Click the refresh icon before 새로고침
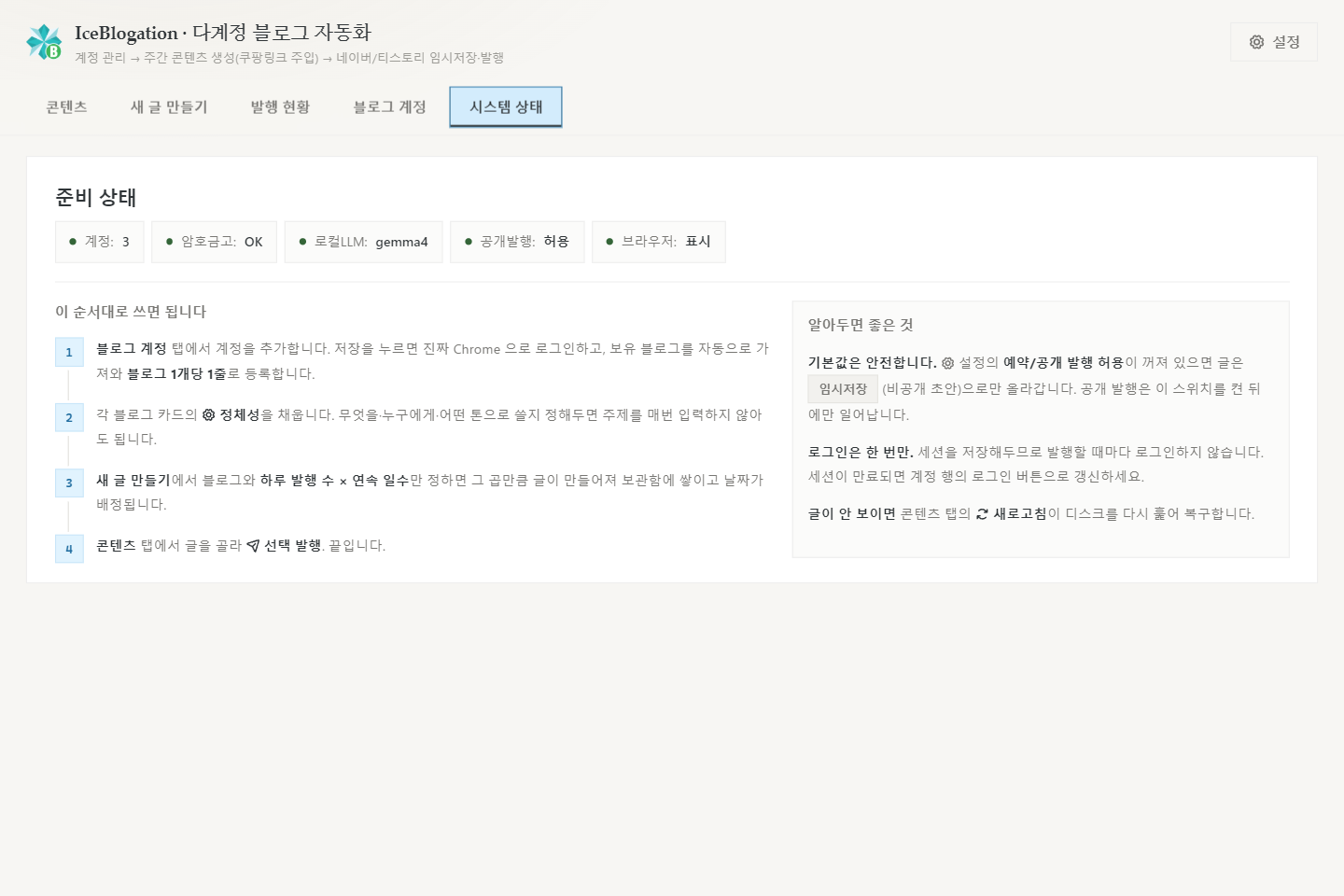 click(x=982, y=514)
